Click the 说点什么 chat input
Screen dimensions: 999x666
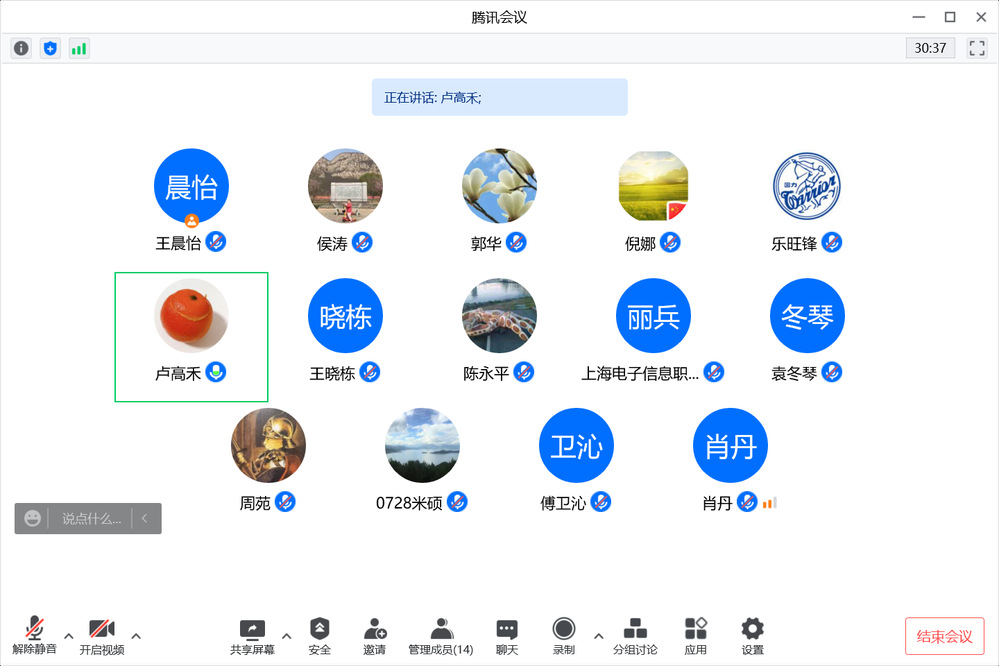(92, 519)
